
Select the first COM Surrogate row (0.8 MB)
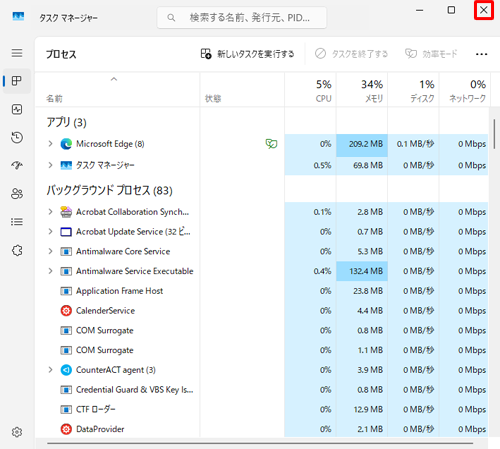(x=261, y=330)
